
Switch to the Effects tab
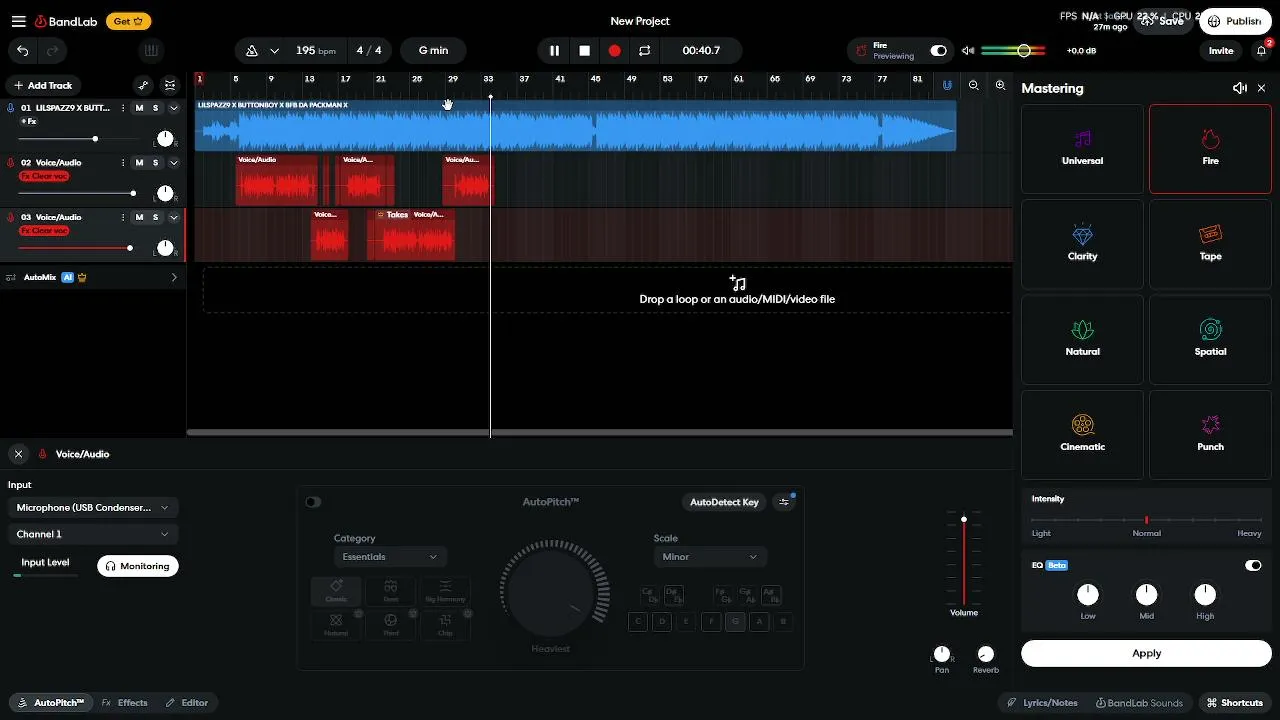click(125, 703)
